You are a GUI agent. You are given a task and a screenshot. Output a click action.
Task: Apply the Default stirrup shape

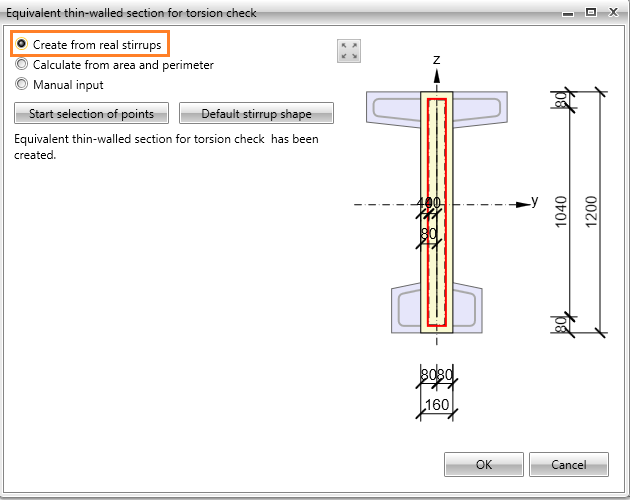coord(256,113)
